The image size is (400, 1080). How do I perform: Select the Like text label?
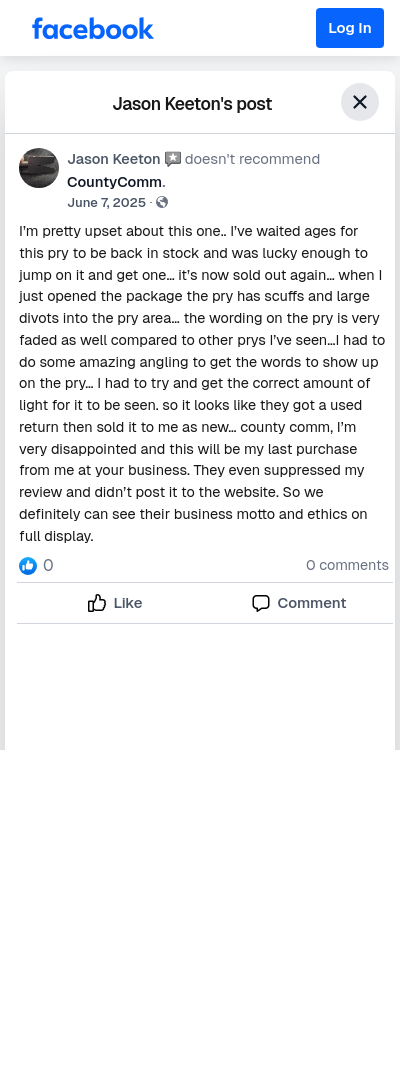tap(128, 603)
